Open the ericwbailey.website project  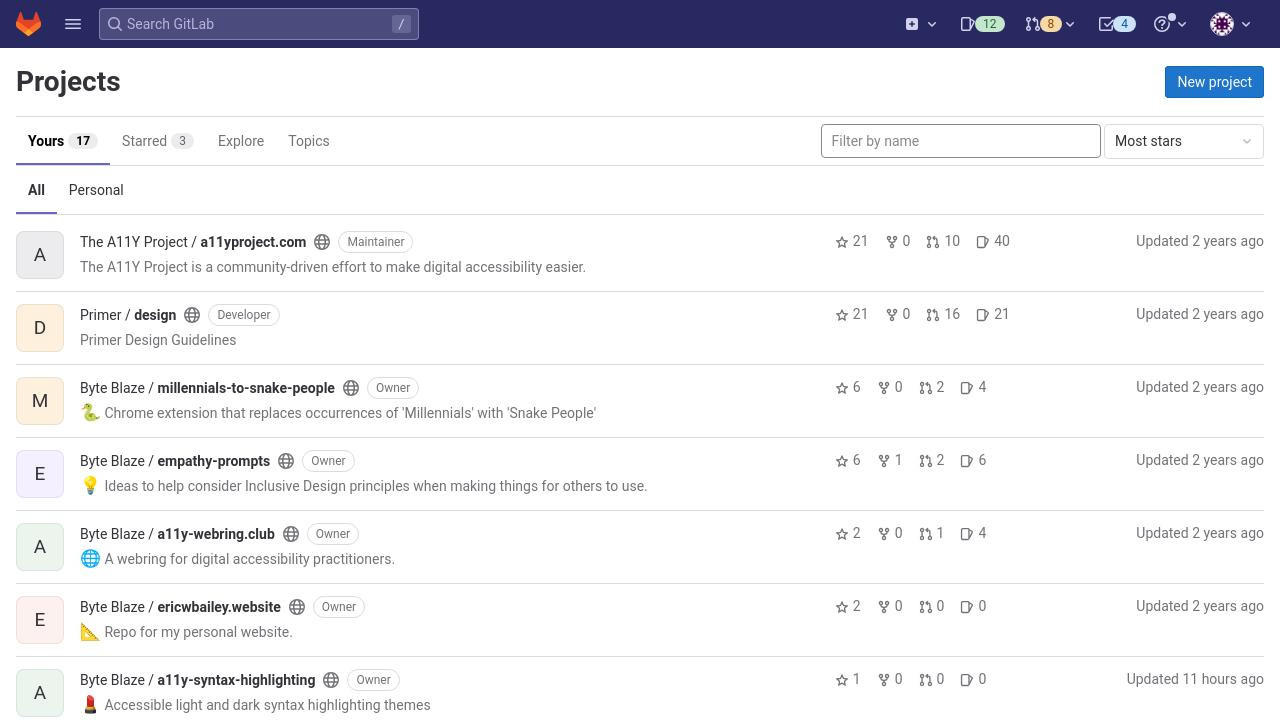pos(180,607)
